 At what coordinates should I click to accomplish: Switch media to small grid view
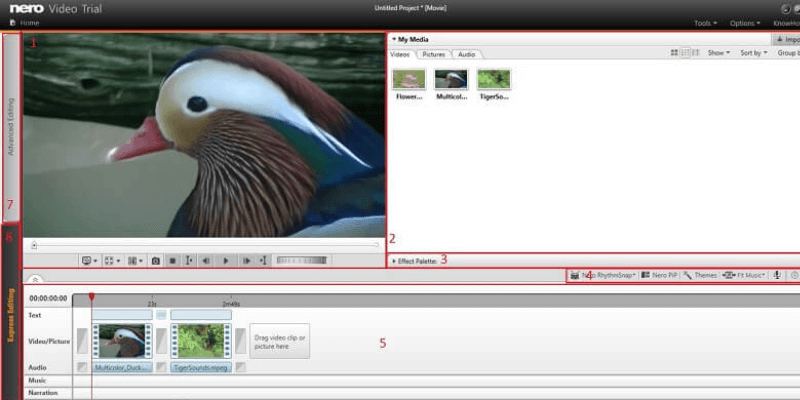[686, 53]
